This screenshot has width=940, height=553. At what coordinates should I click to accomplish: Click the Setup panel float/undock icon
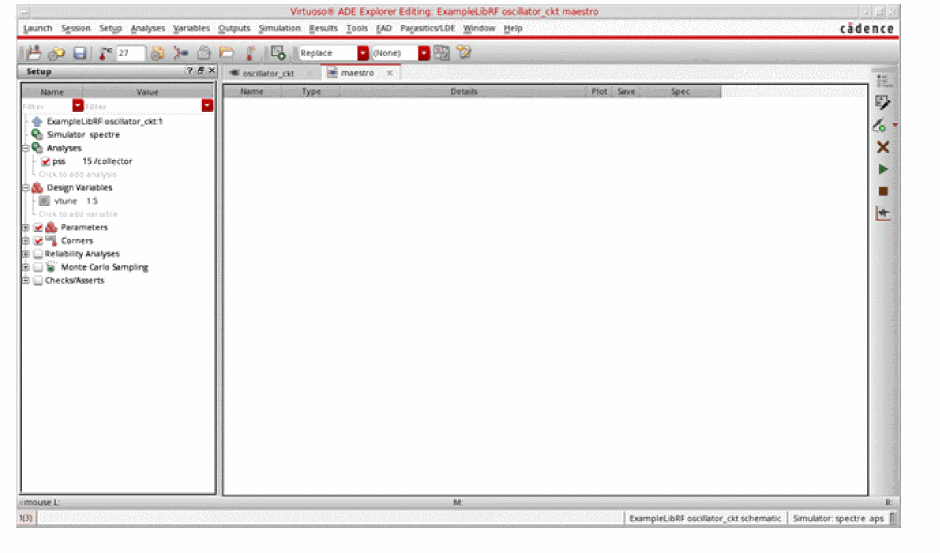pyautogui.click(x=201, y=71)
